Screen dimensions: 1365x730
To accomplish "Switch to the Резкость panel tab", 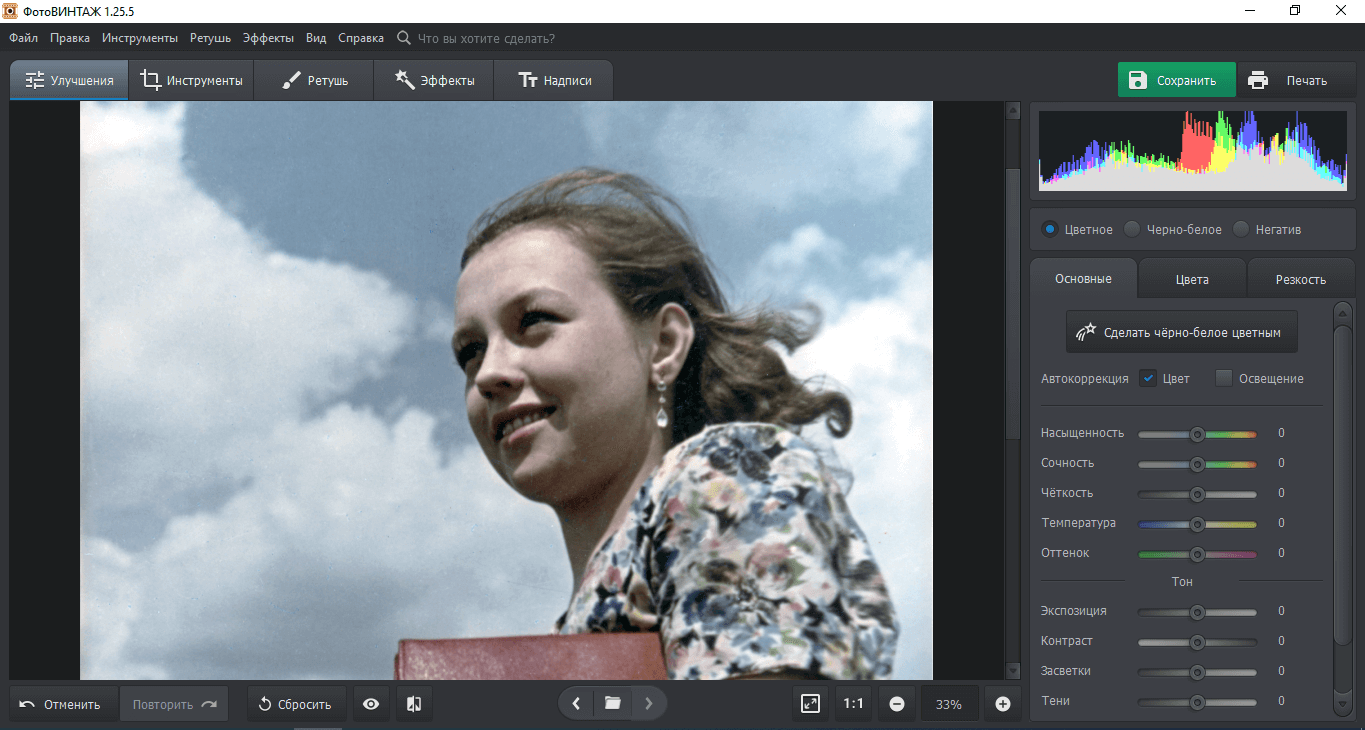I will (1300, 279).
